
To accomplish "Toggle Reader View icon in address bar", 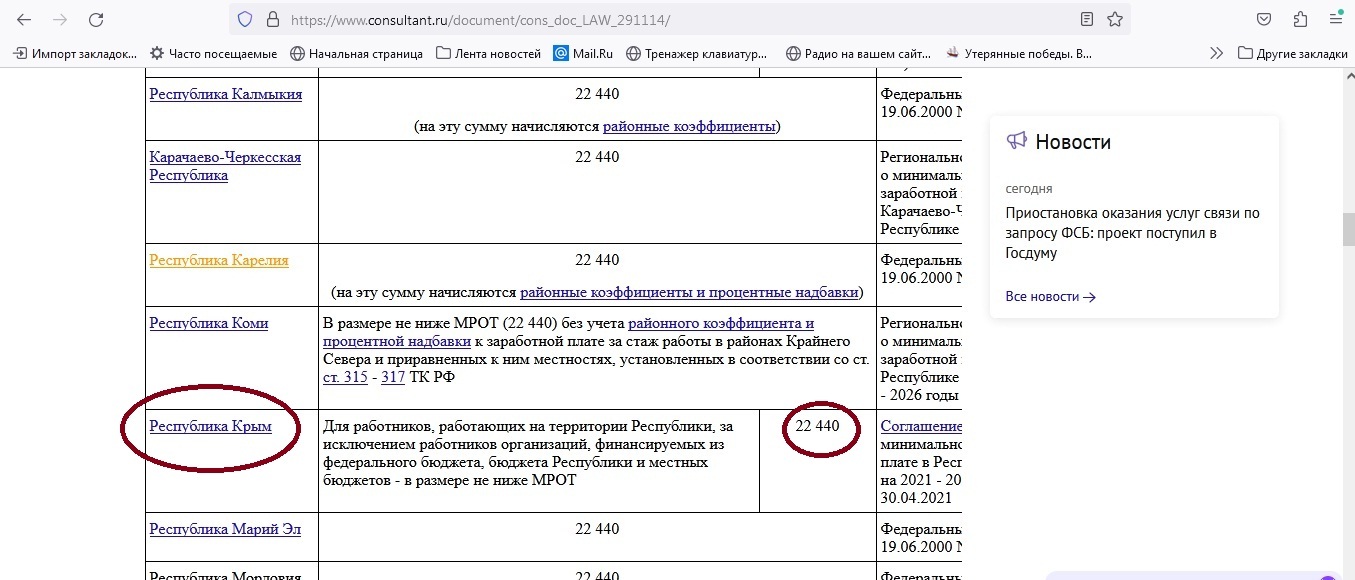I will click(1087, 20).
